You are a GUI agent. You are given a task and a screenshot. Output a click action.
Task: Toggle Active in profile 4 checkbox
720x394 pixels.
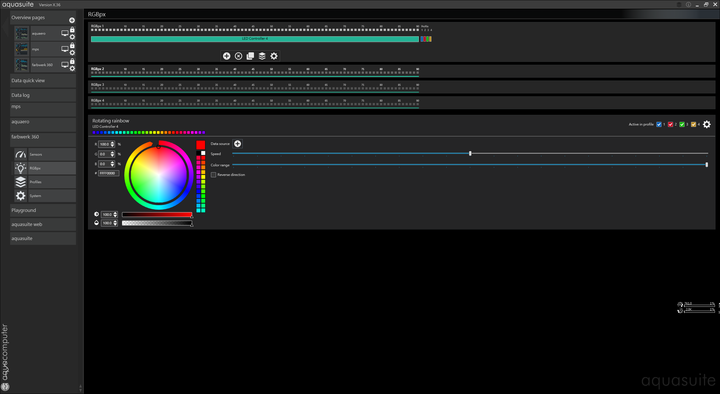693,124
